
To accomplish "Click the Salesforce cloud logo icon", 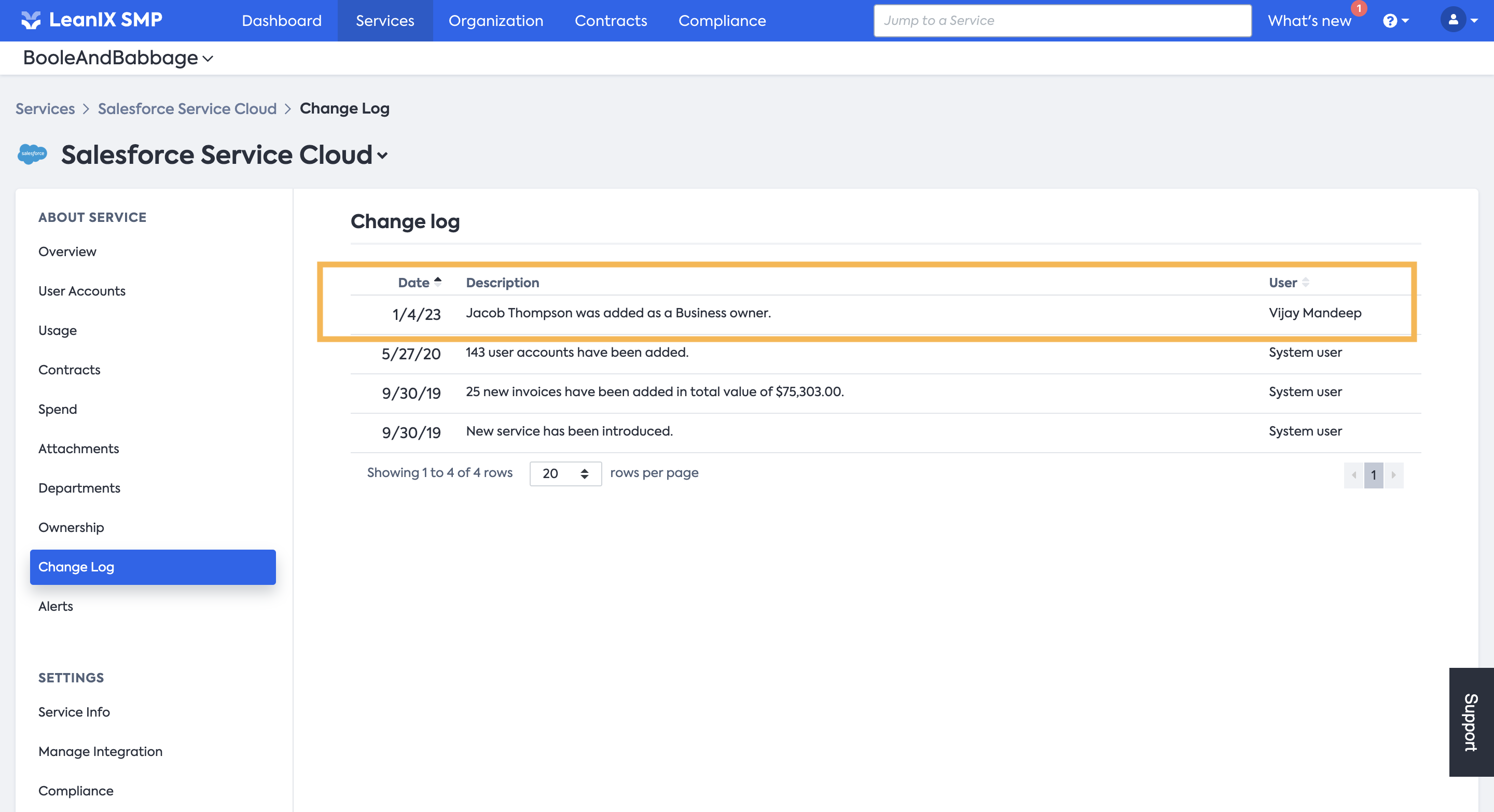I will tap(32, 154).
